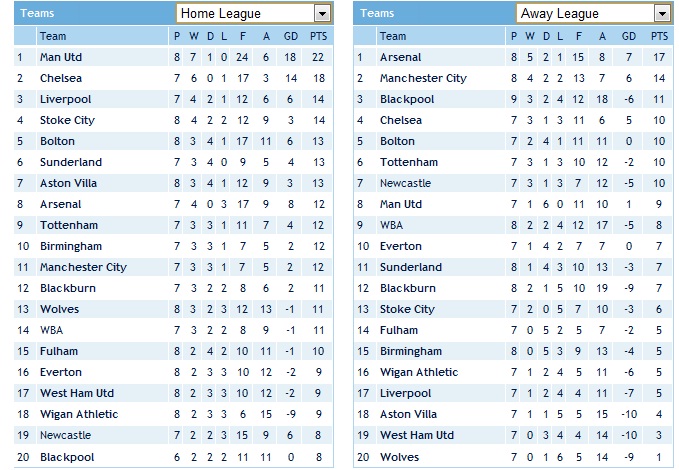This screenshot has height=470, width=679.
Task: Click the Away League combo box text
Action: [560, 14]
